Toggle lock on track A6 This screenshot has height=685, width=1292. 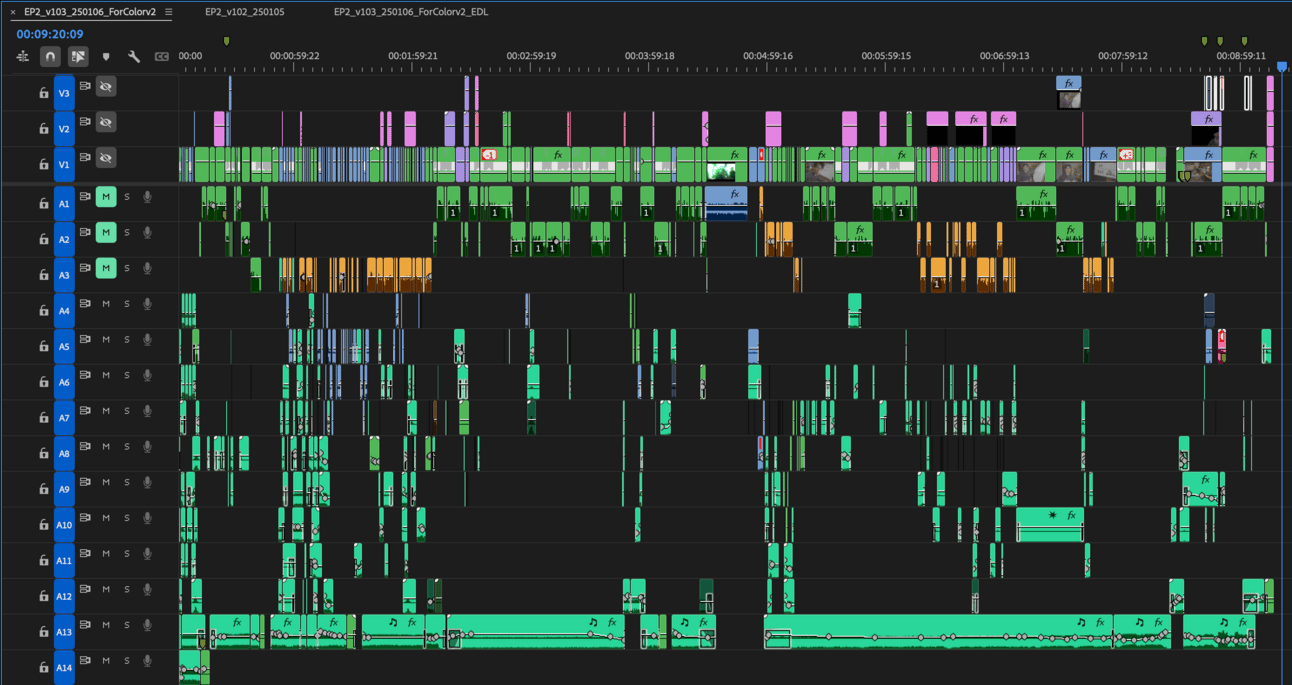43,382
